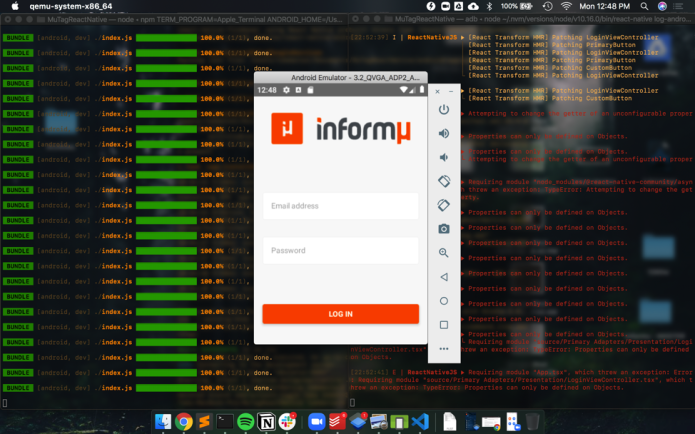Viewport: 695px width, 434px height.
Task: Activate the emulator zoom tool
Action: point(444,253)
